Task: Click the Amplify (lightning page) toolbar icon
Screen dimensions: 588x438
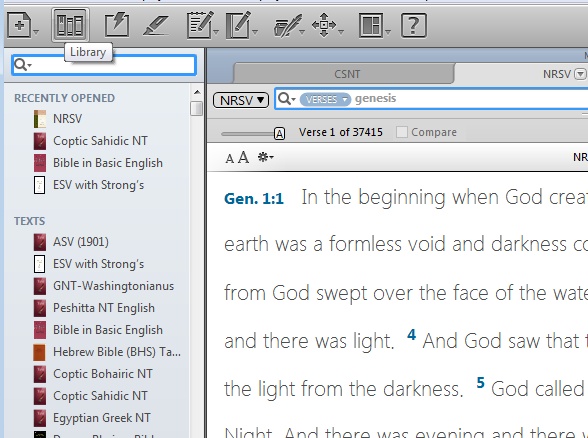Action: click(117, 25)
